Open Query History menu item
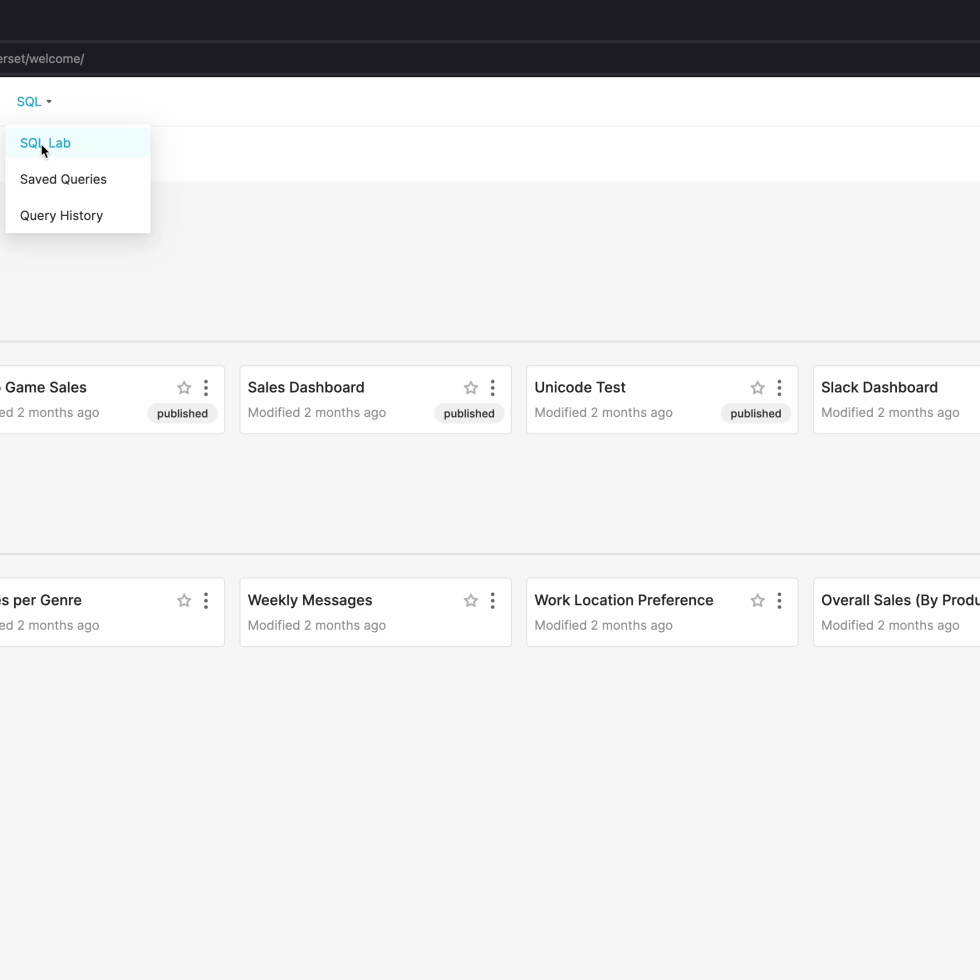 point(61,215)
